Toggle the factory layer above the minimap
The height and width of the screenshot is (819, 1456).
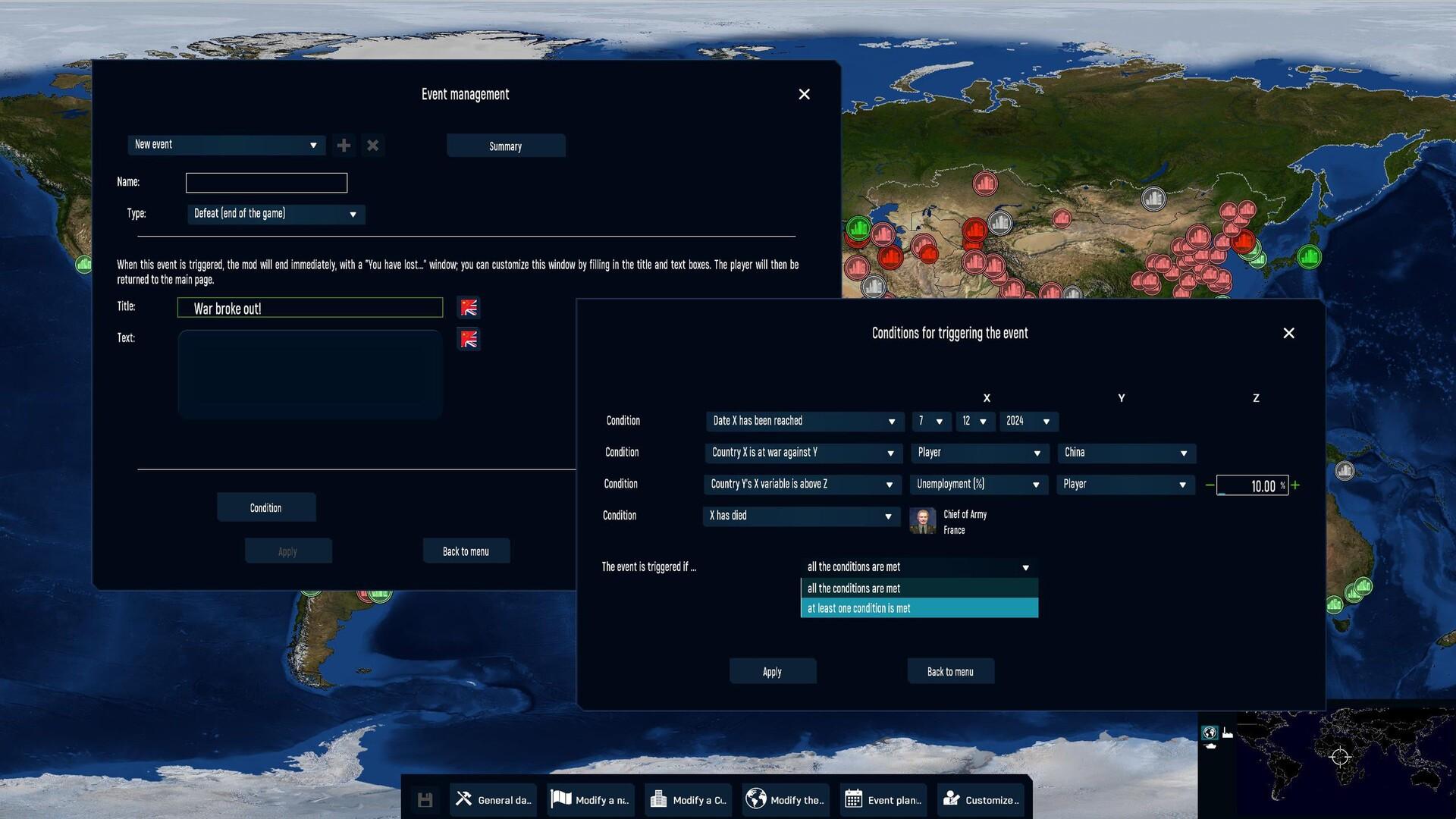click(x=1228, y=733)
